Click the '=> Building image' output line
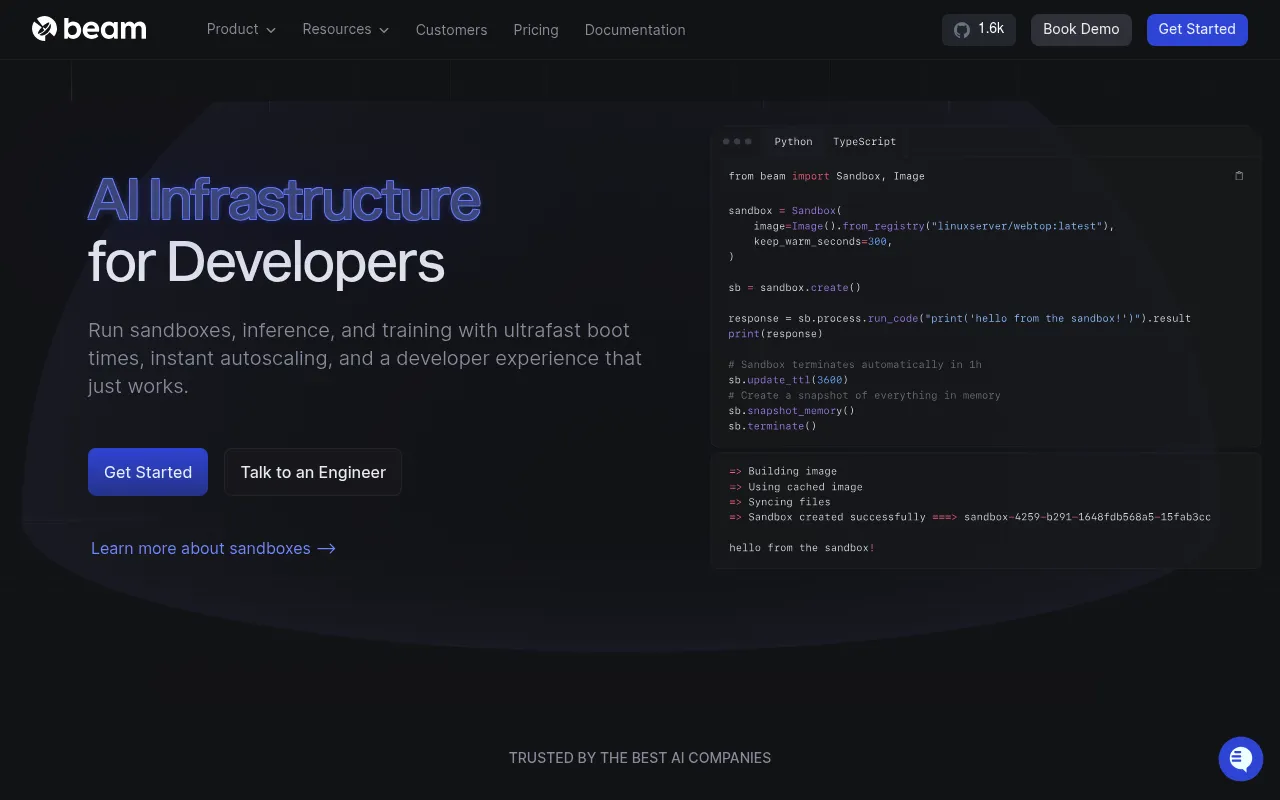Image resolution: width=1280 pixels, height=800 pixels. point(783,471)
